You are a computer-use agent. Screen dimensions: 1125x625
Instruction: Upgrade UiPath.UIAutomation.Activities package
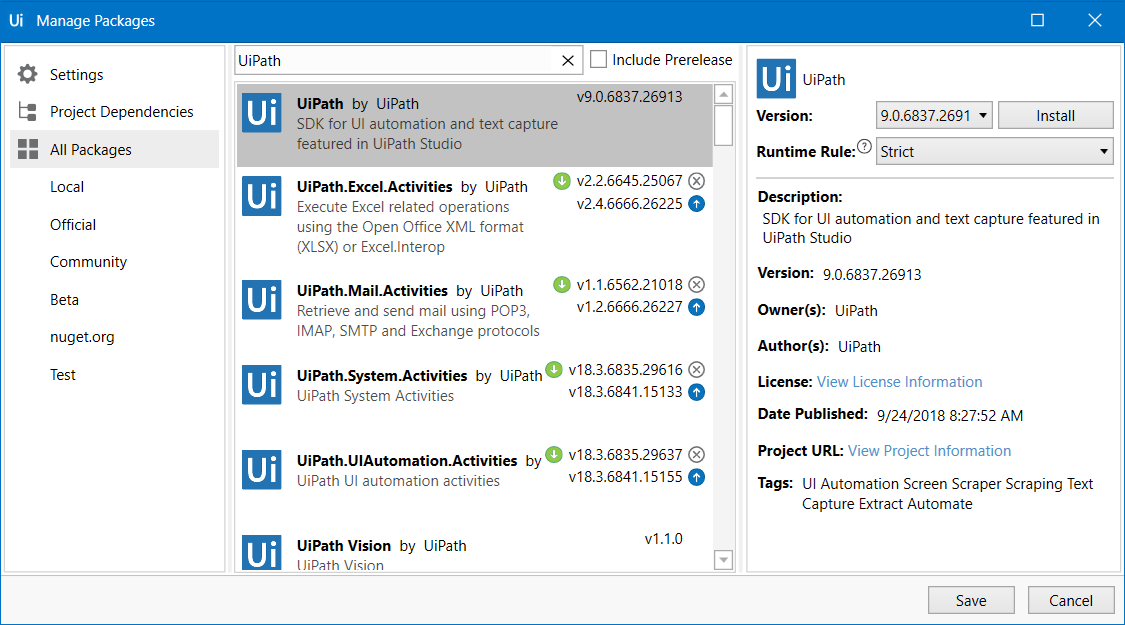coord(697,477)
